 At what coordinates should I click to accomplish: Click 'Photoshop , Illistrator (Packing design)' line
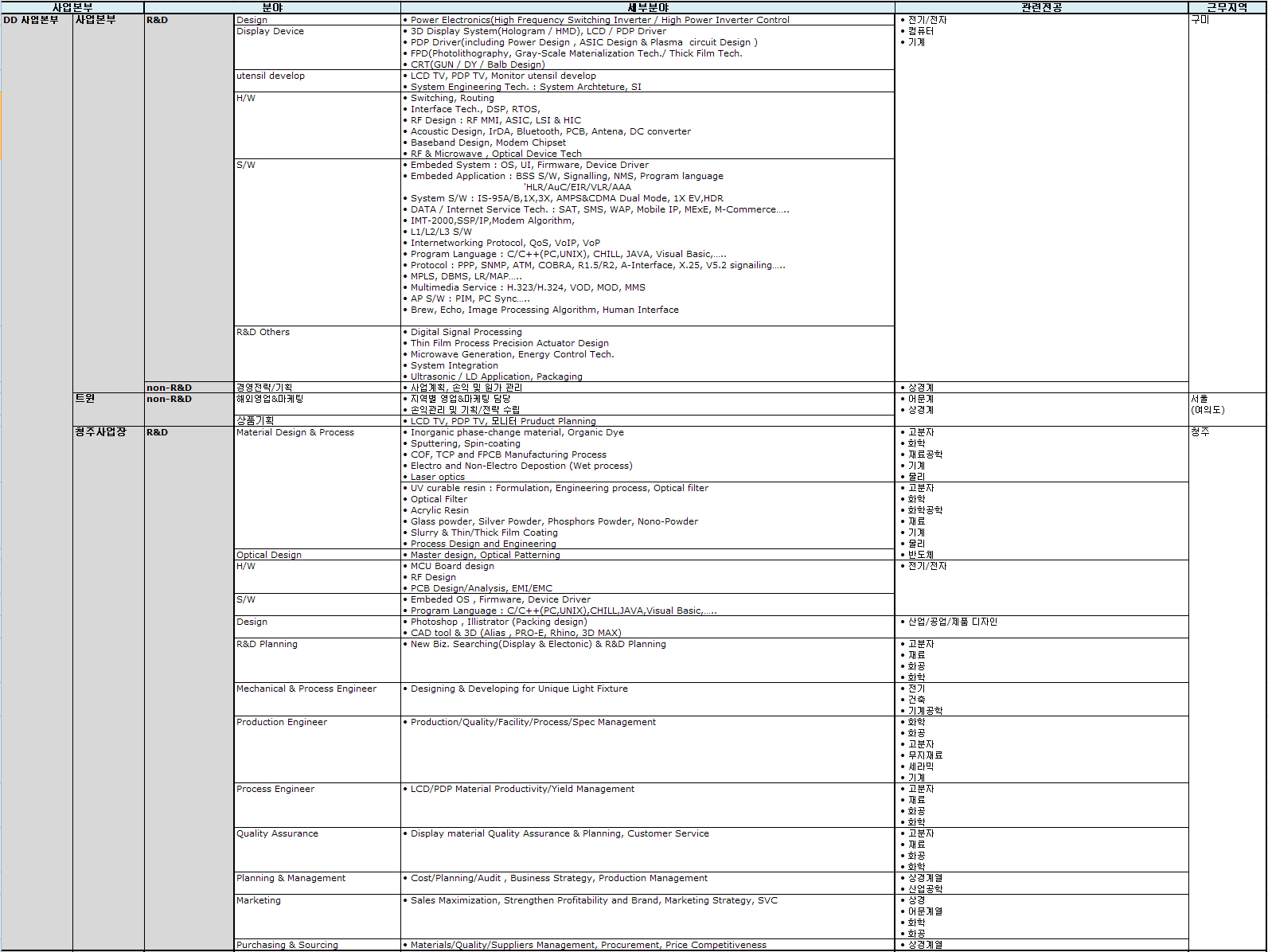pyautogui.click(x=495, y=622)
